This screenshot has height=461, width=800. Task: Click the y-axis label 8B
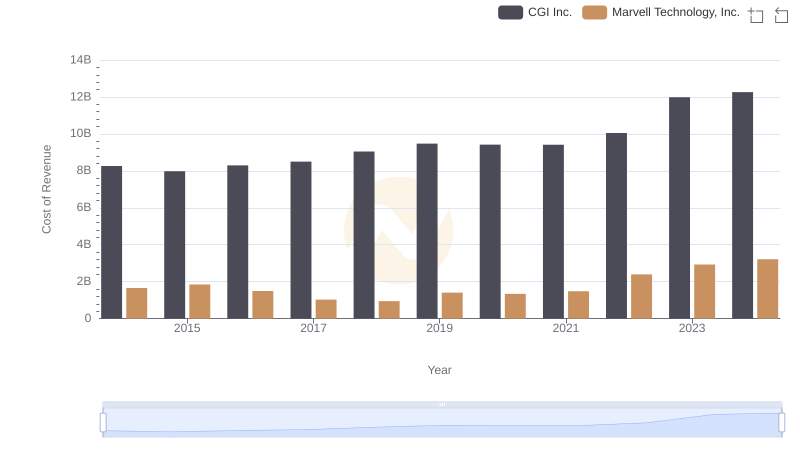[84, 170]
